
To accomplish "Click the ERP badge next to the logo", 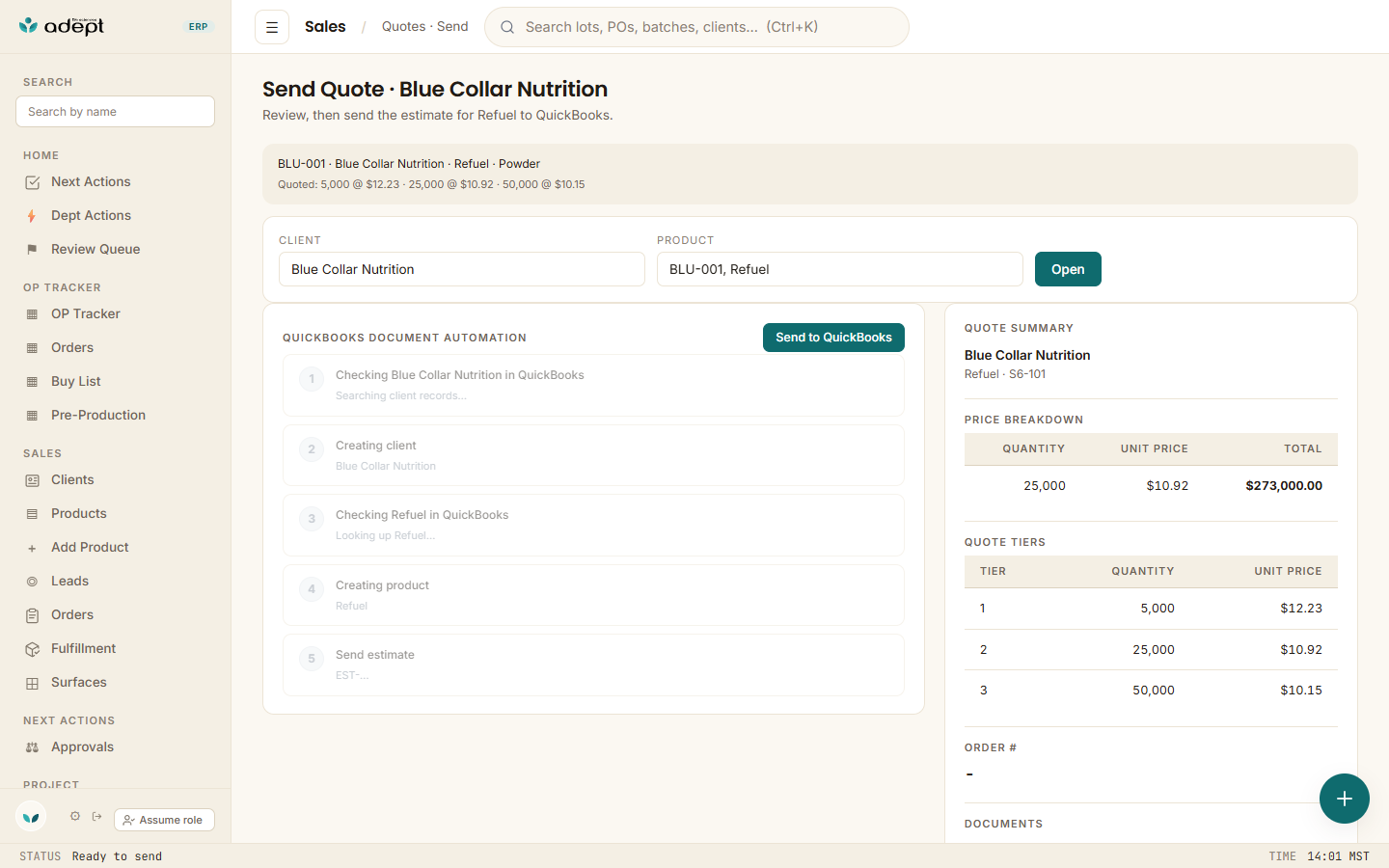I will (199, 27).
